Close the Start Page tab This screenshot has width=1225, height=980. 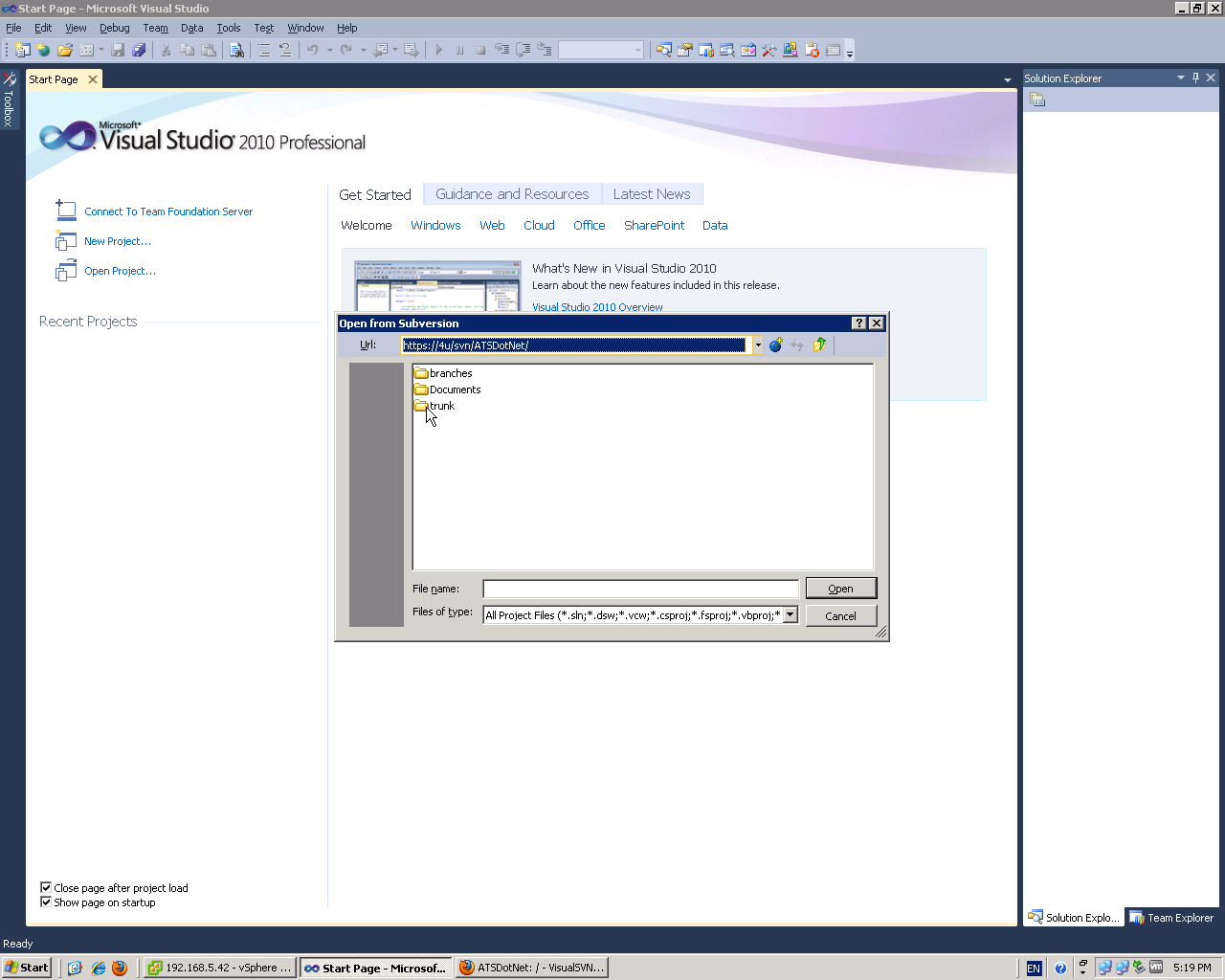click(93, 79)
